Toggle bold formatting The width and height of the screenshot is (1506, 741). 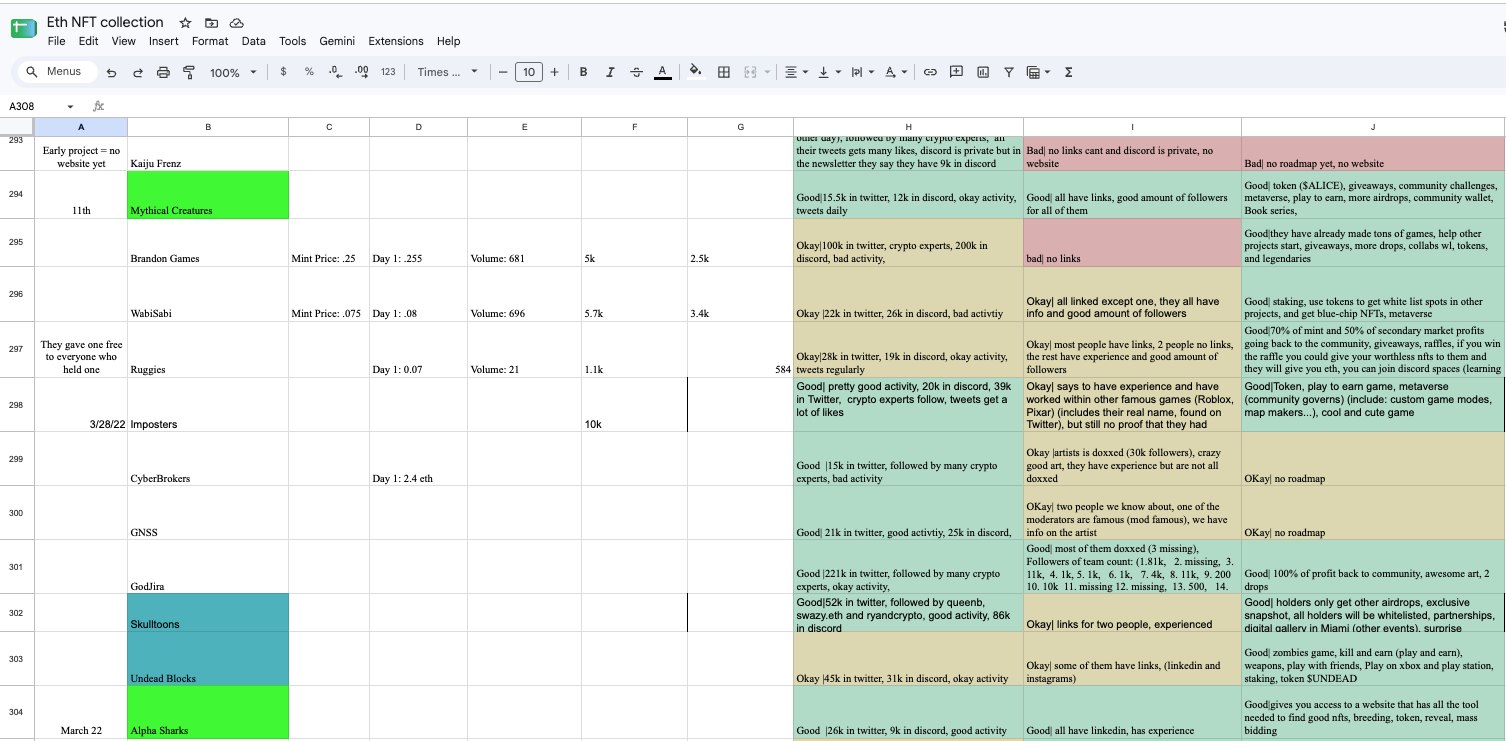(x=583, y=72)
